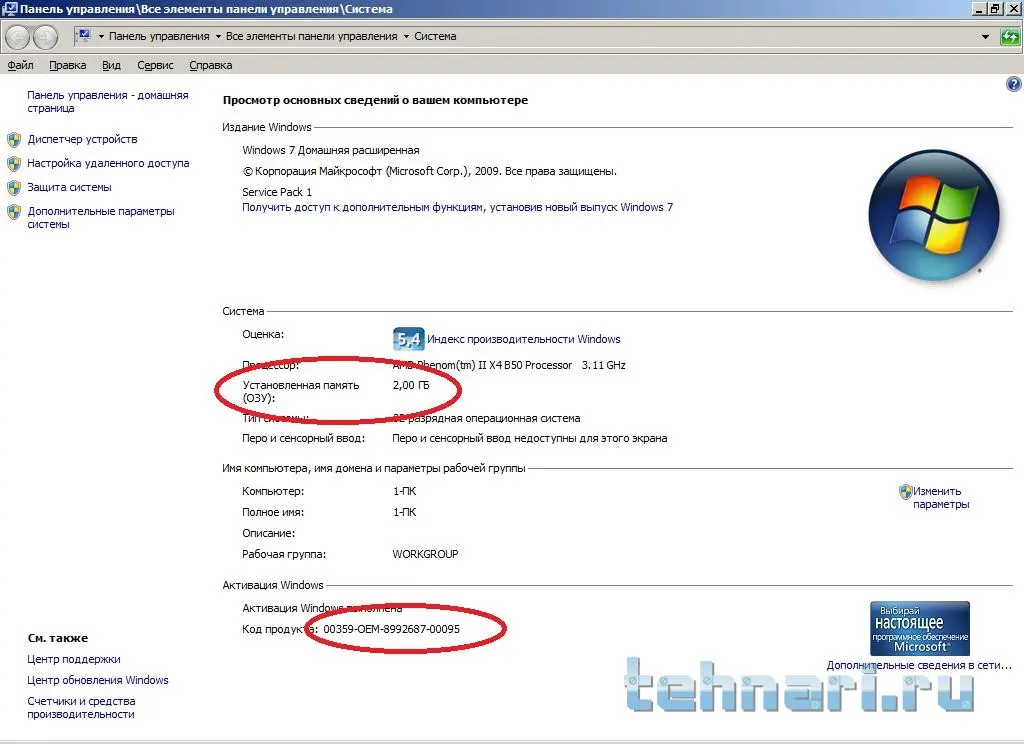This screenshot has width=1024, height=744.
Task: Click the Рабочая группа label
Action: (283, 554)
